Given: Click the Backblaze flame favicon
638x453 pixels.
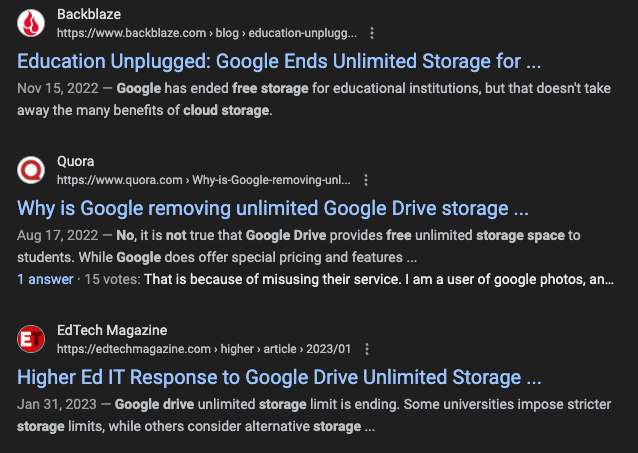Looking at the screenshot, I should tap(32, 23).
